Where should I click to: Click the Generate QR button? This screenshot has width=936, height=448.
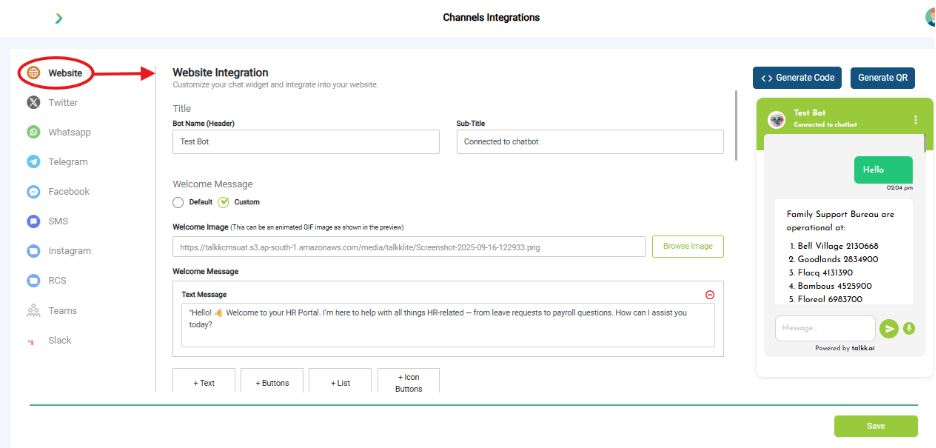882,78
